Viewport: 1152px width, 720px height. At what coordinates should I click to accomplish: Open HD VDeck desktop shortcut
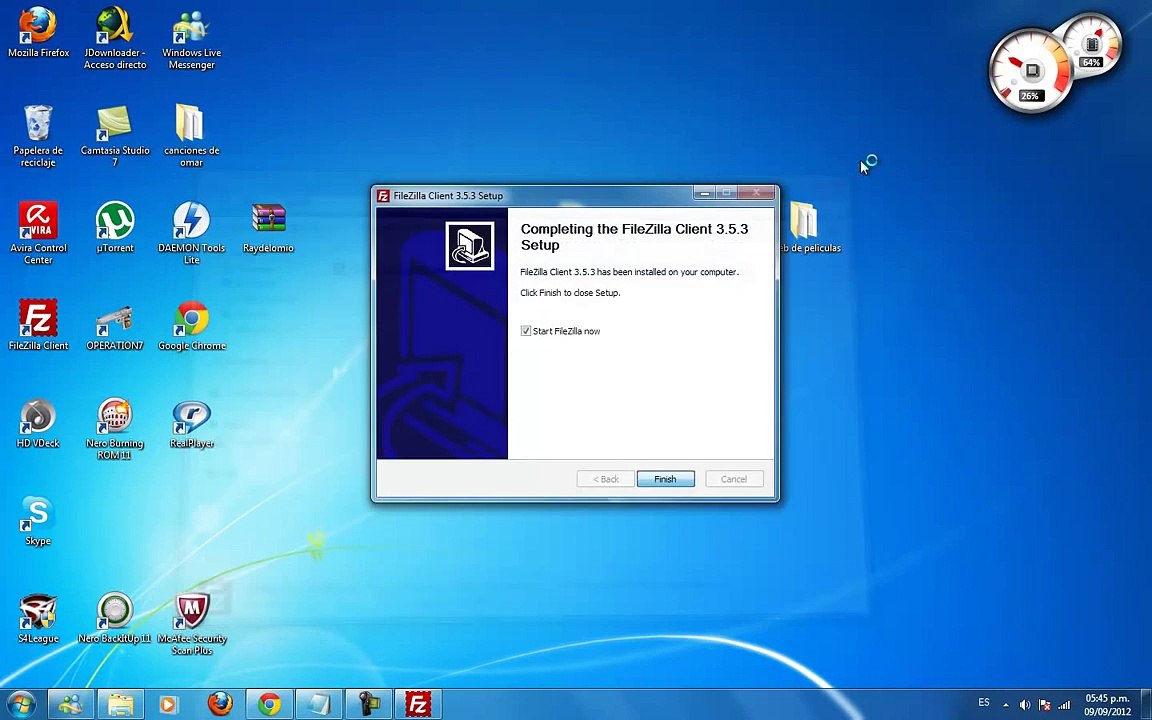(38, 422)
